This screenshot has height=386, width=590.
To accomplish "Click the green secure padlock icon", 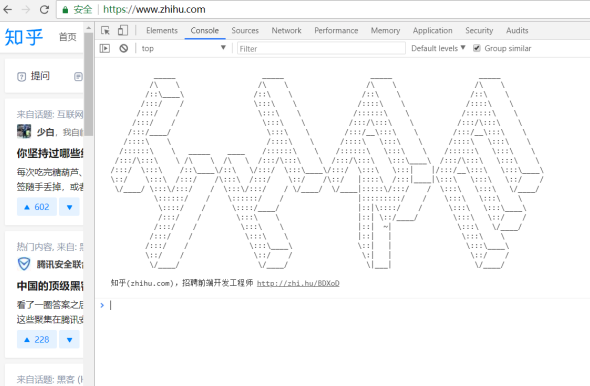I will 65,10.
